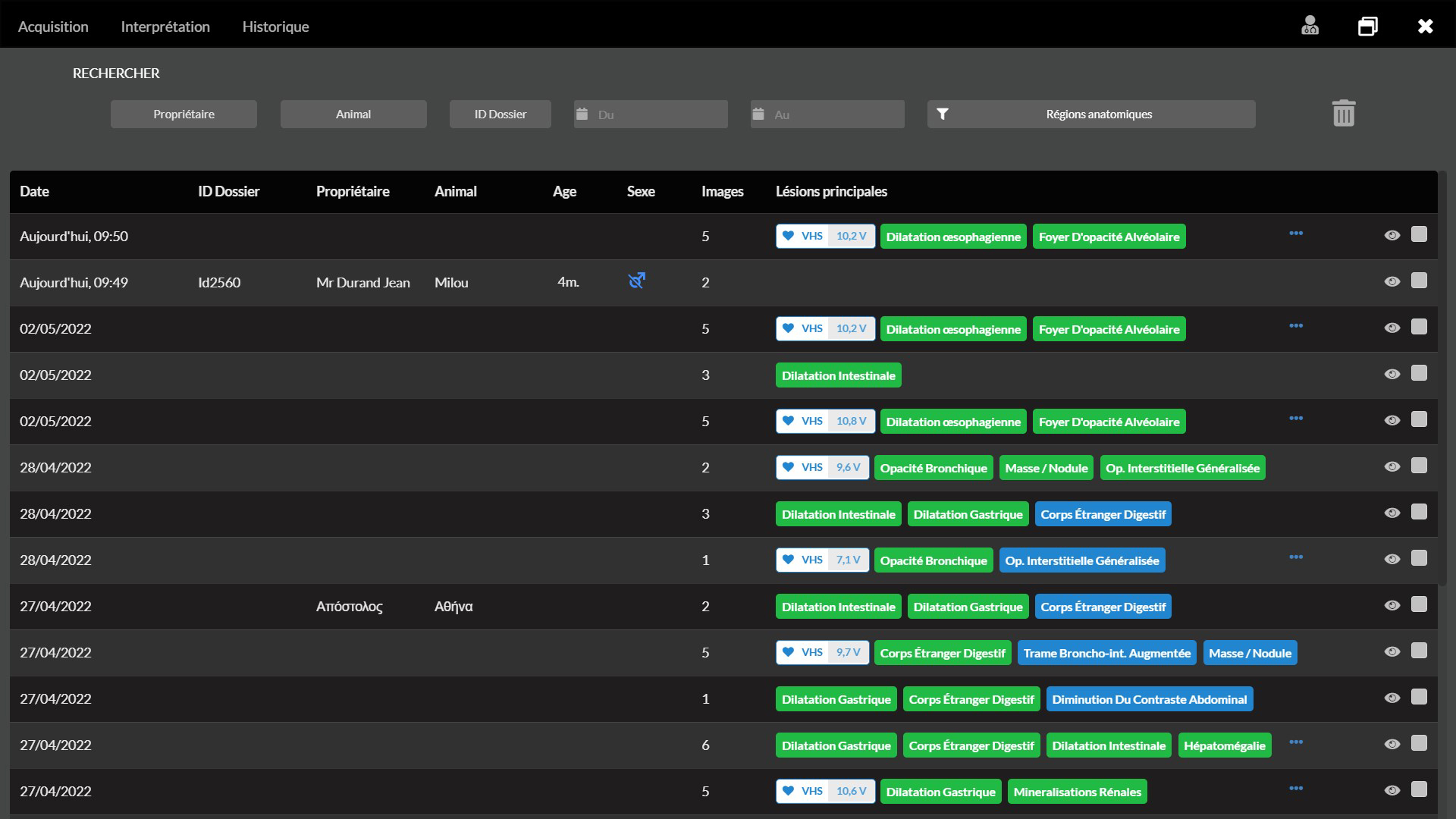Click Hépatomégalie lesion tag
The image size is (1456, 819).
pyautogui.click(x=1224, y=745)
